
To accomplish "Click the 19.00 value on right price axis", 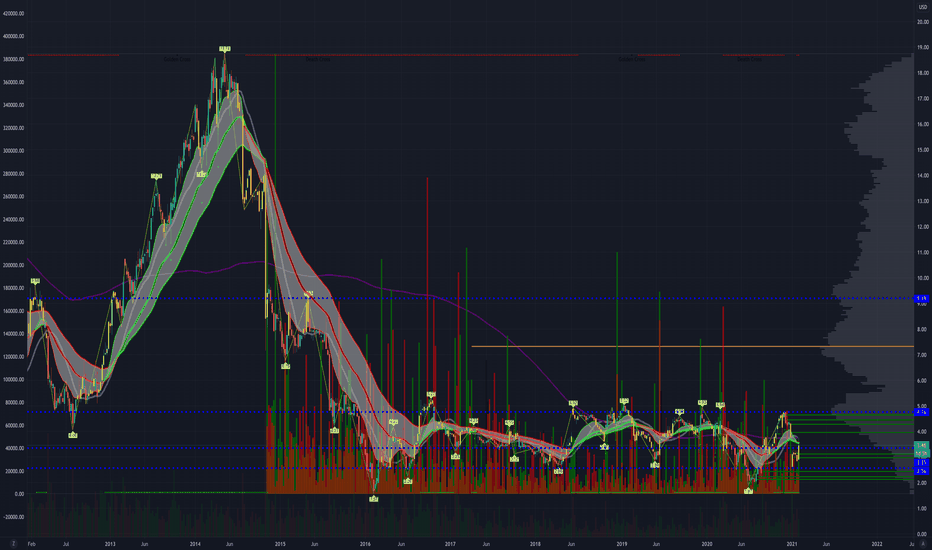I will point(922,48).
